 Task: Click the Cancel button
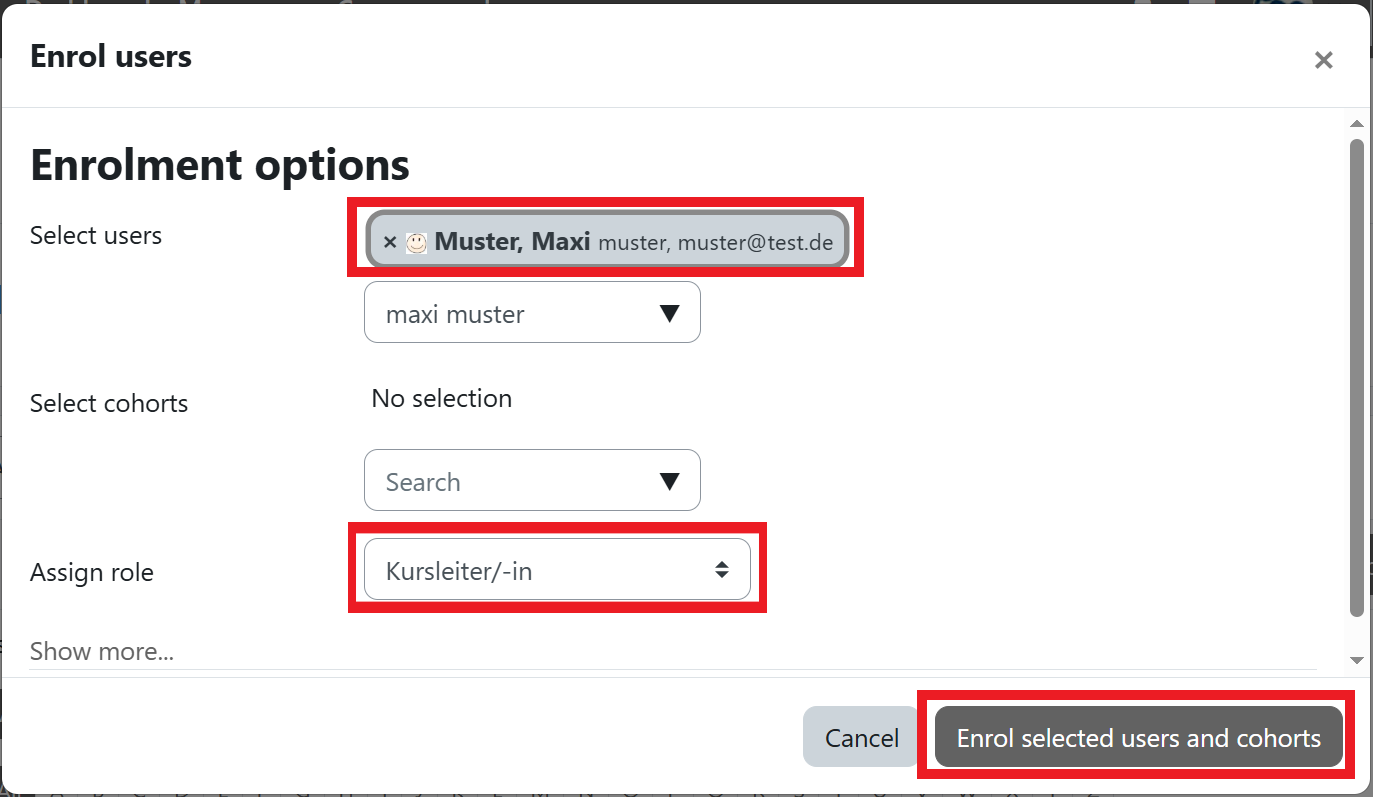coord(861,738)
